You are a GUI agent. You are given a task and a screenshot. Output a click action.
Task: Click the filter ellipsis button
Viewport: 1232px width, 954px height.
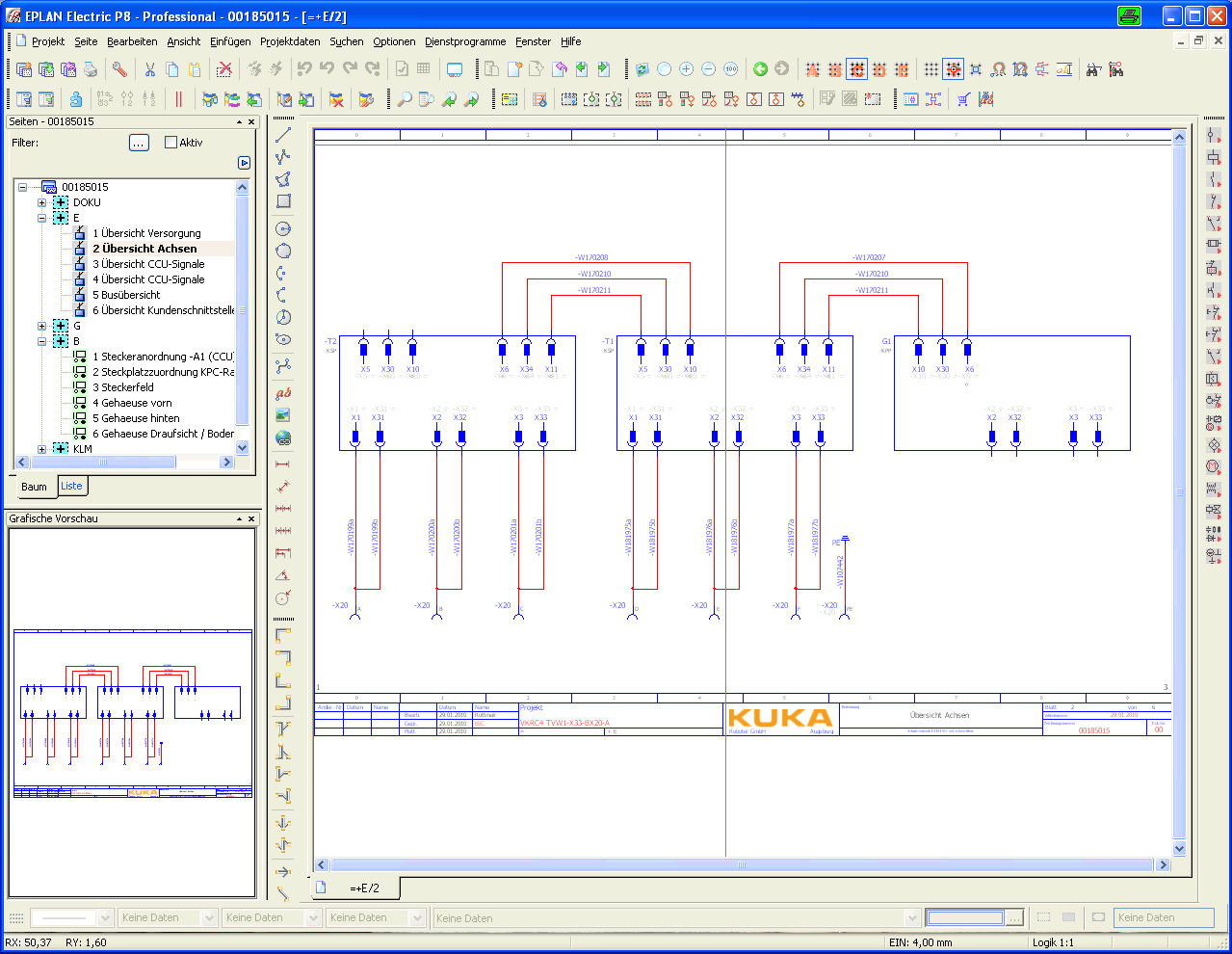(x=139, y=143)
